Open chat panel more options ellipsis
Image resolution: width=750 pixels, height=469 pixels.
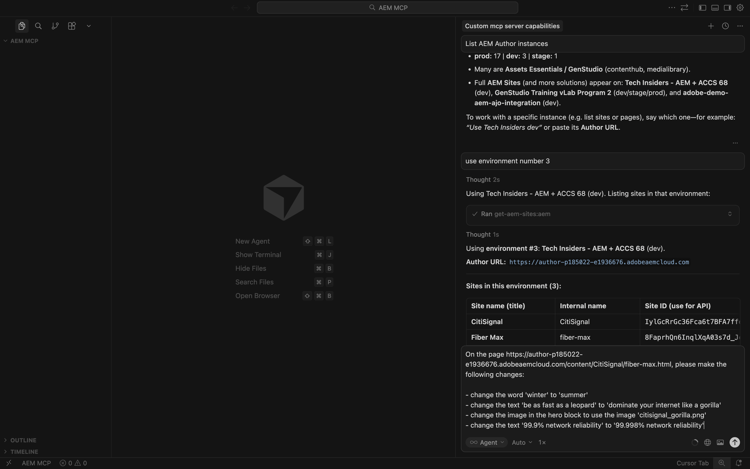click(740, 26)
